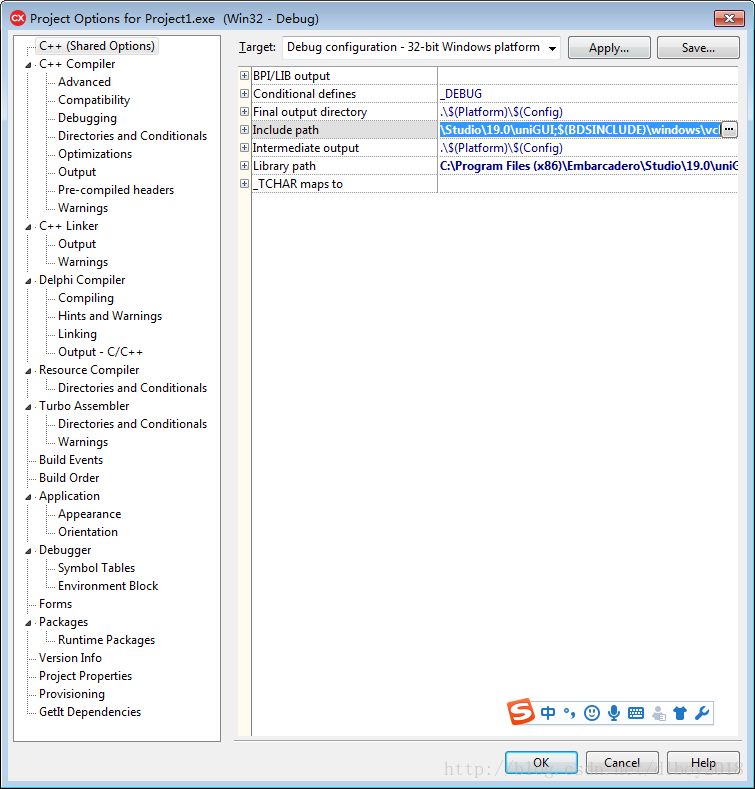The image size is (755, 789).
Task: Expand the Library path row
Action: (x=244, y=166)
